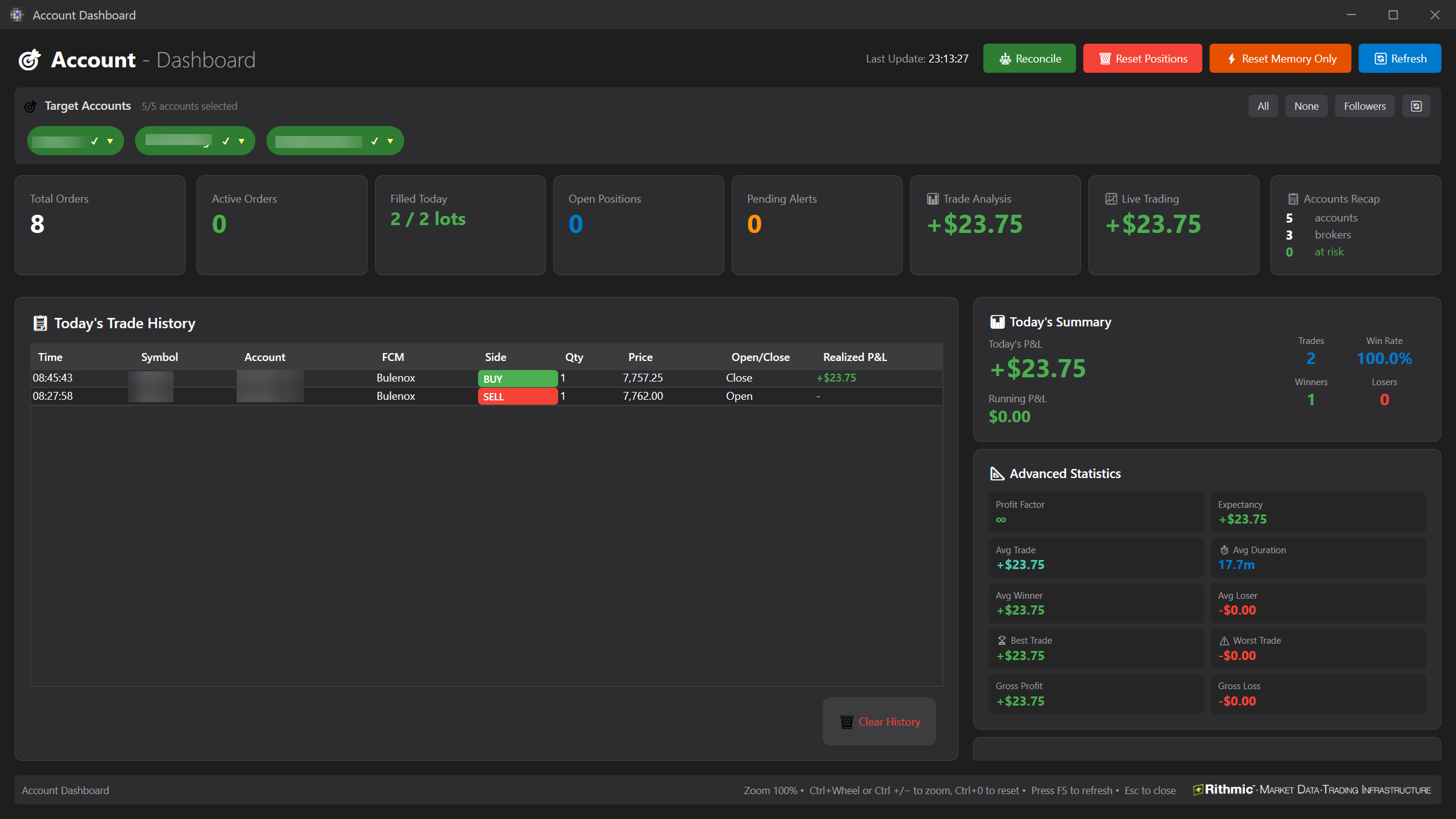
Task: Click the Expectancy +$23.75 tile
Action: click(1318, 512)
